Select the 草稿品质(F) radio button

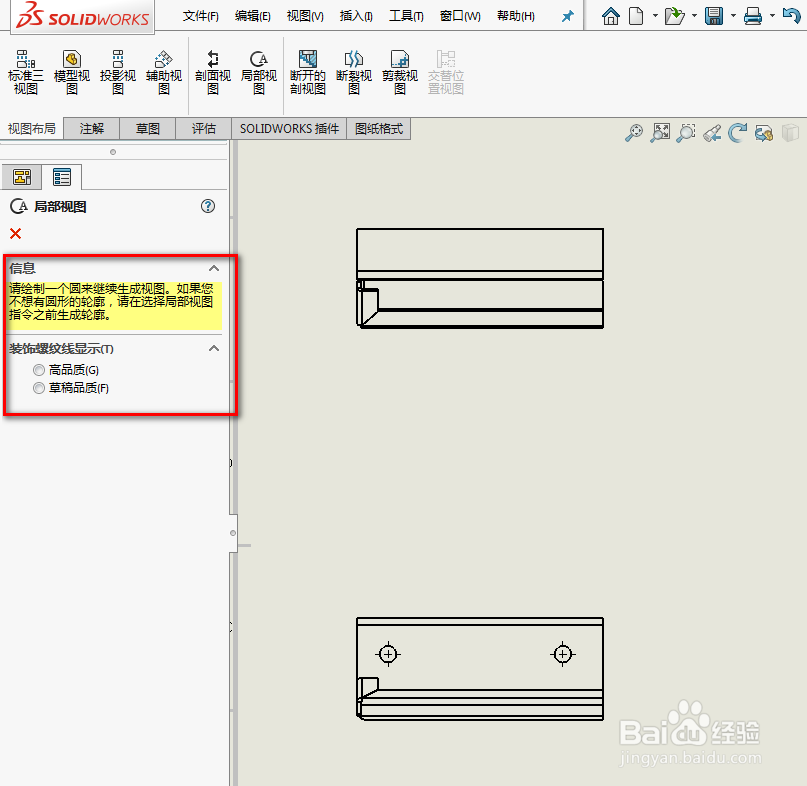coord(39,388)
